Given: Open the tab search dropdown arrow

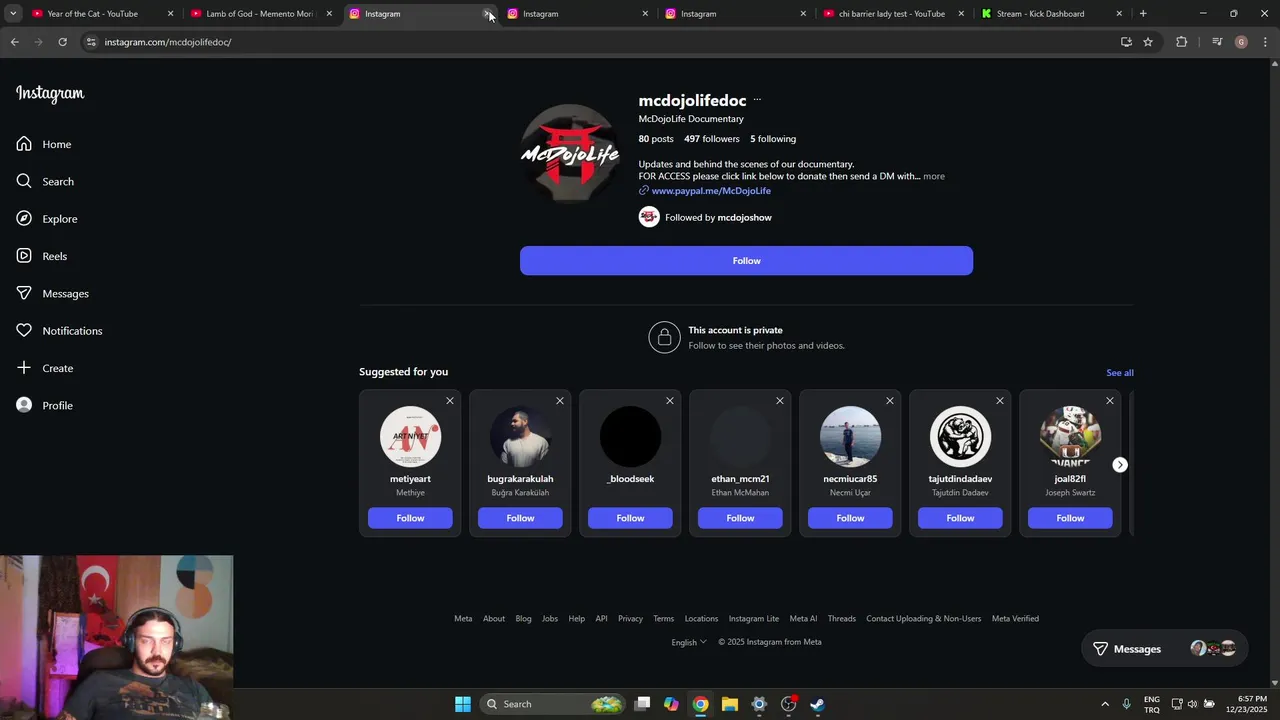Looking at the screenshot, I should pos(13,14).
